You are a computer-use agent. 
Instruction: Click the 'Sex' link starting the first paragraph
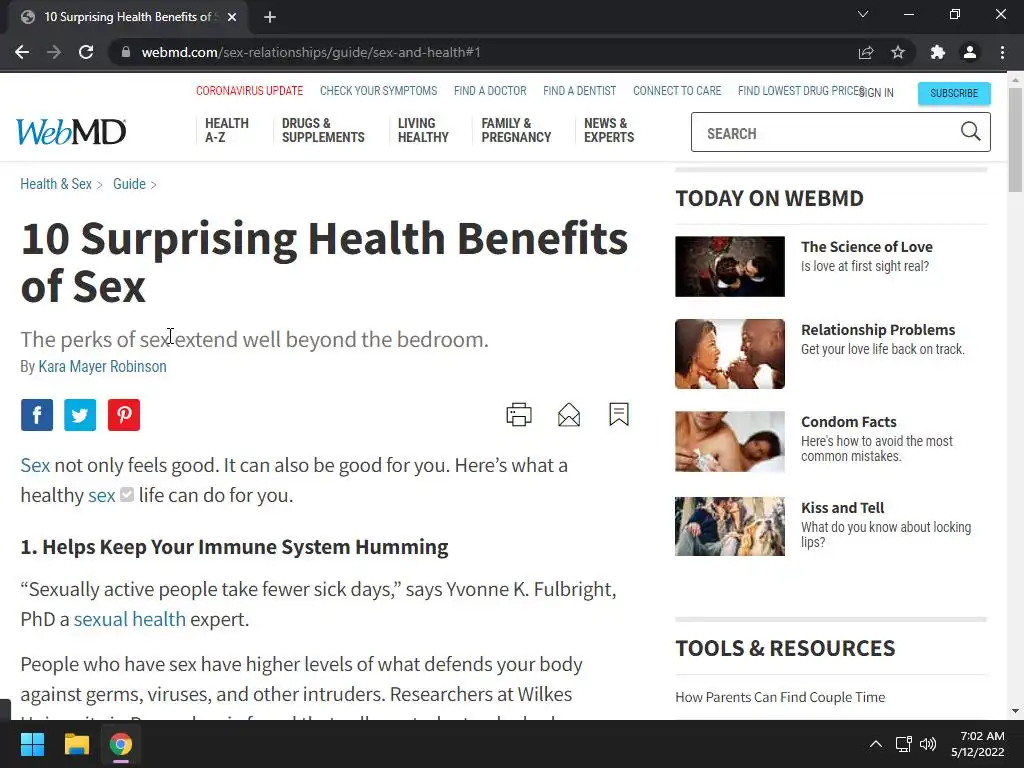point(35,465)
